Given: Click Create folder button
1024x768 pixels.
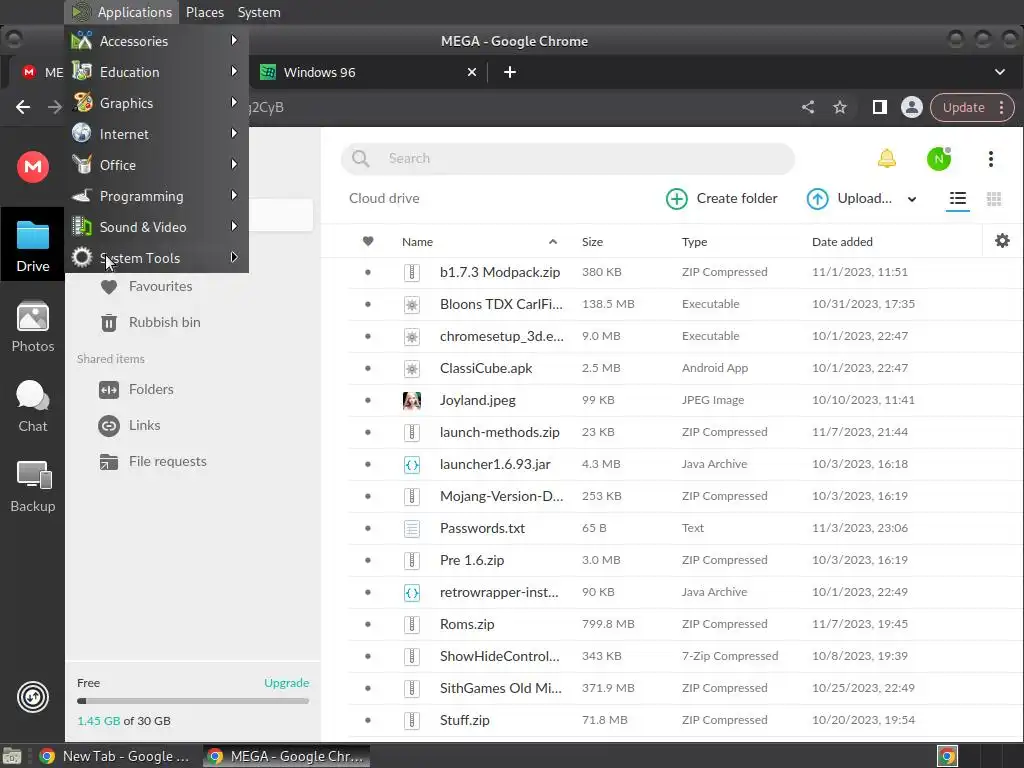Looking at the screenshot, I should coord(722,199).
